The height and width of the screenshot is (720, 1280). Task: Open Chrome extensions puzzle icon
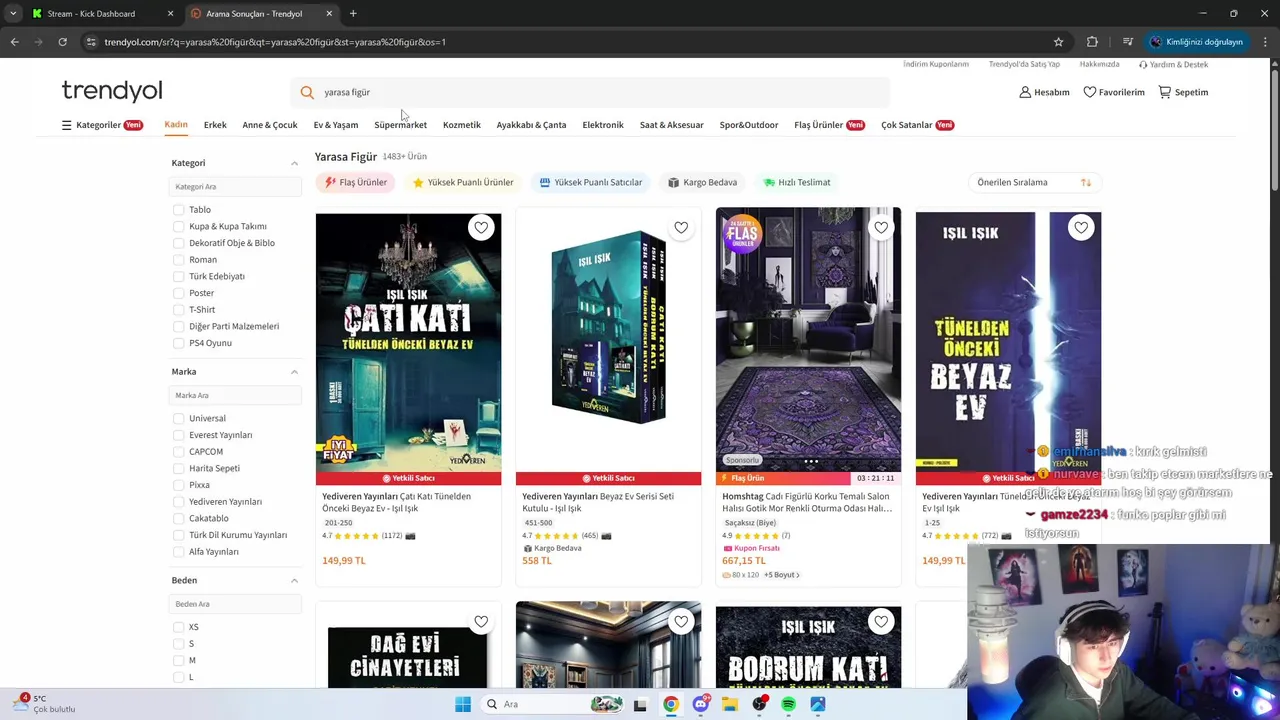click(x=1092, y=42)
